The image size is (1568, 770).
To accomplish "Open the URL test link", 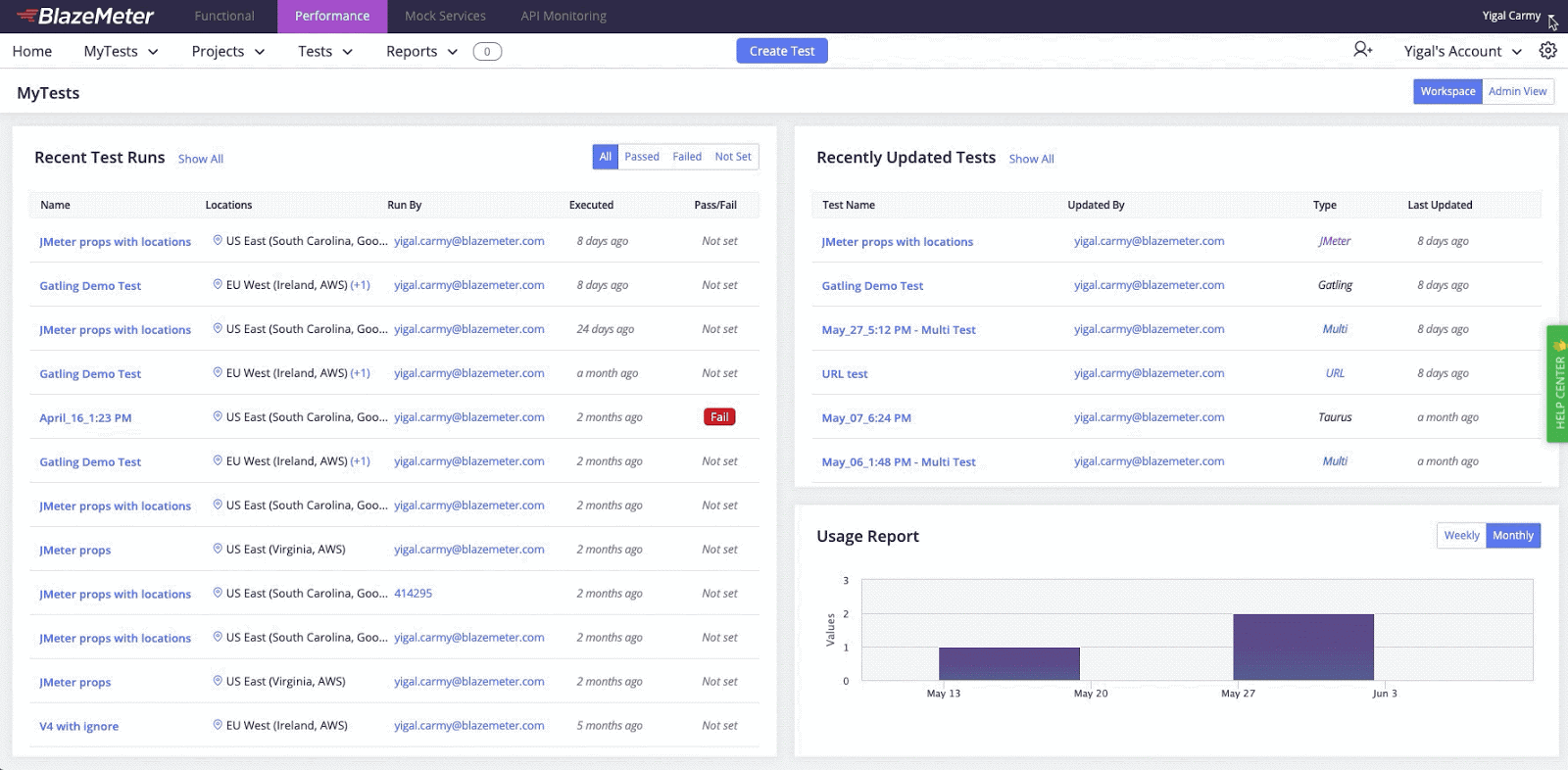I will click(x=845, y=374).
